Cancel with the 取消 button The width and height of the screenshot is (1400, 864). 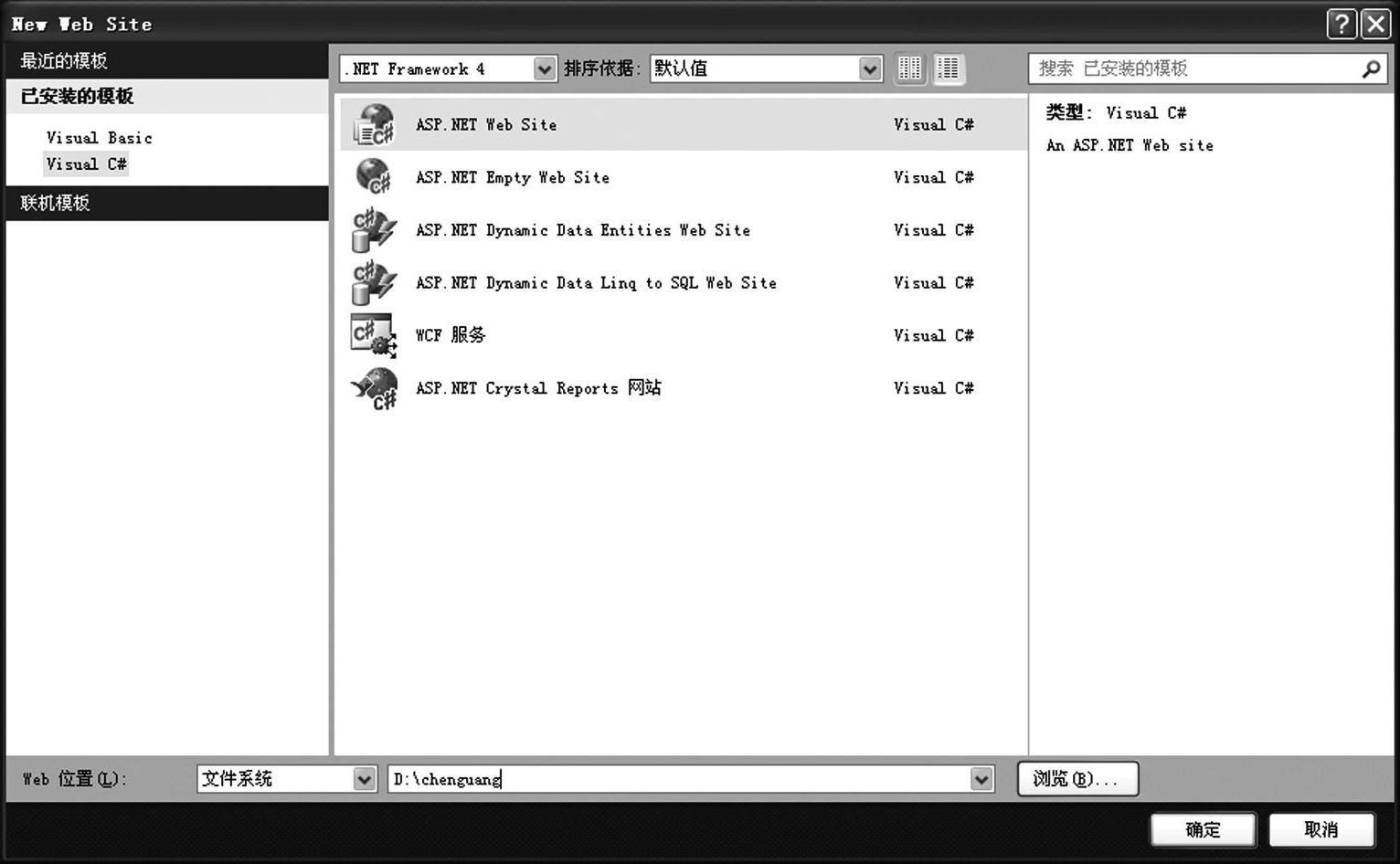[1321, 829]
